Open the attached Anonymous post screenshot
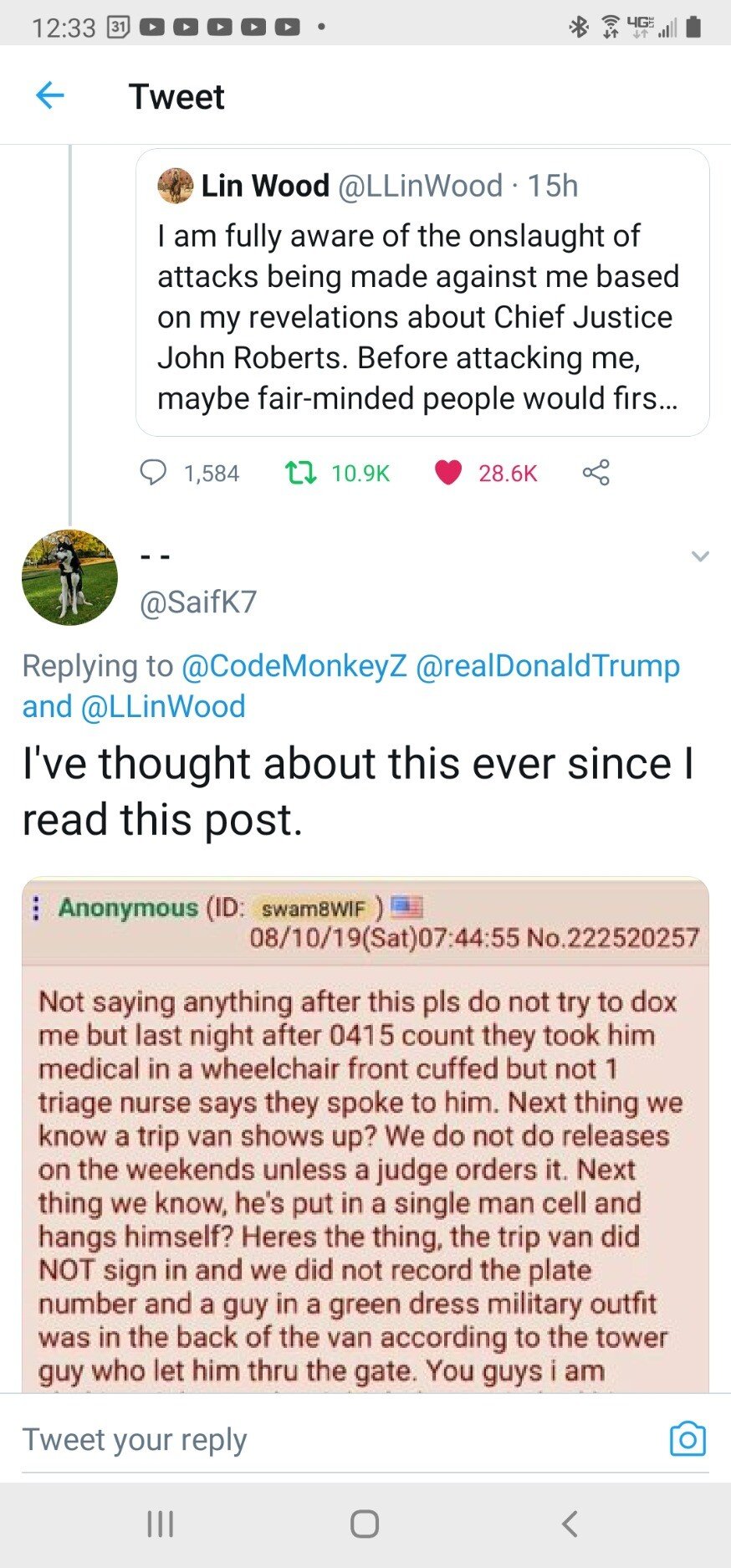 click(365, 1171)
